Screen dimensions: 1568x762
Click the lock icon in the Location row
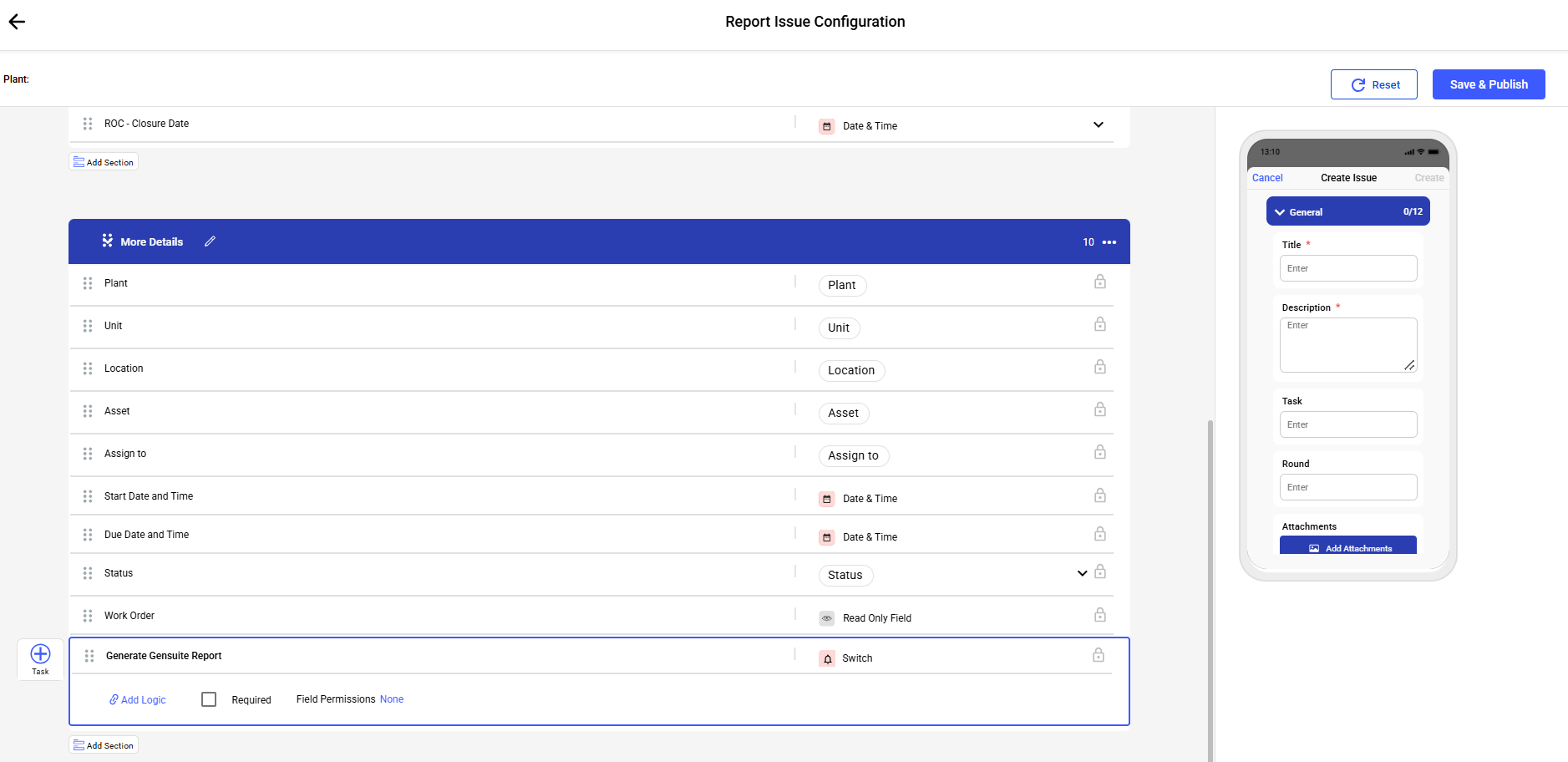click(1100, 367)
